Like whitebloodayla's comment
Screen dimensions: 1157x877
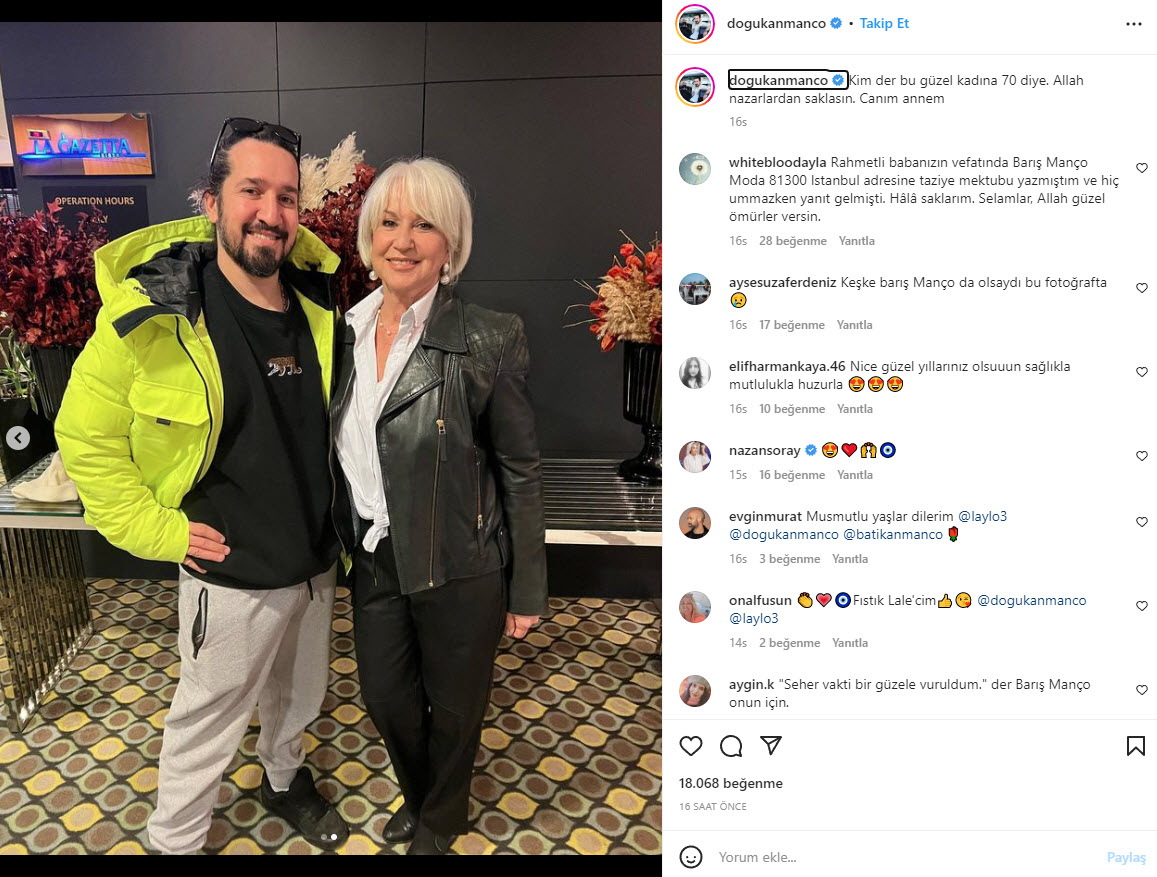point(1142,168)
